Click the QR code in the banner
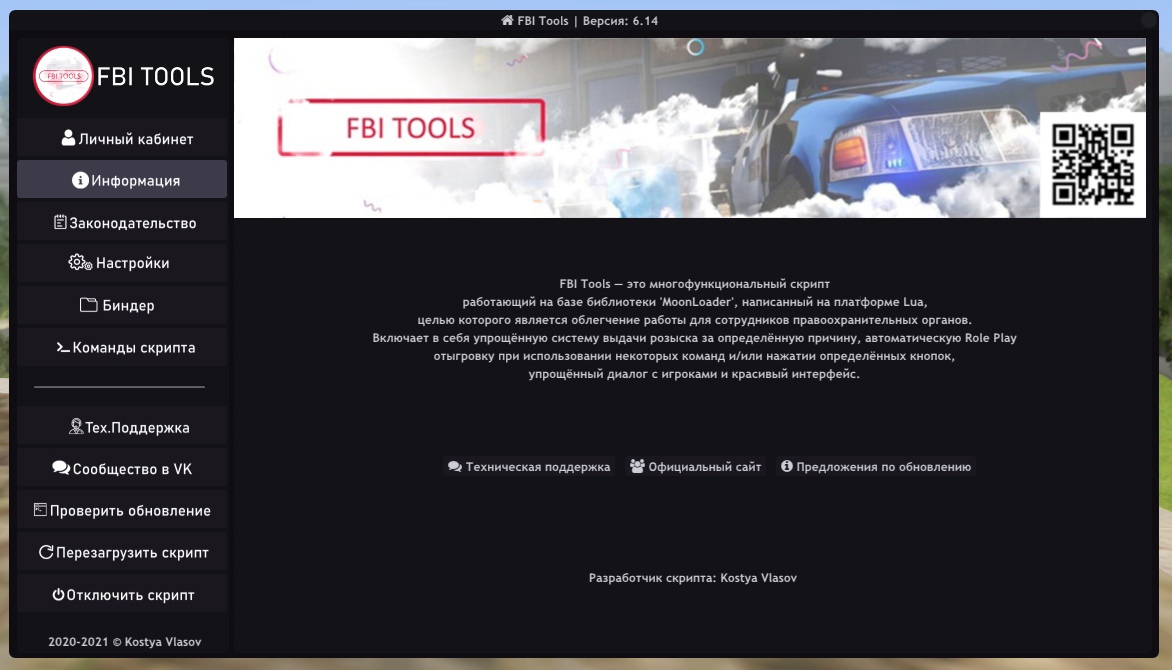This screenshot has height=670, width=1172. (x=1093, y=165)
